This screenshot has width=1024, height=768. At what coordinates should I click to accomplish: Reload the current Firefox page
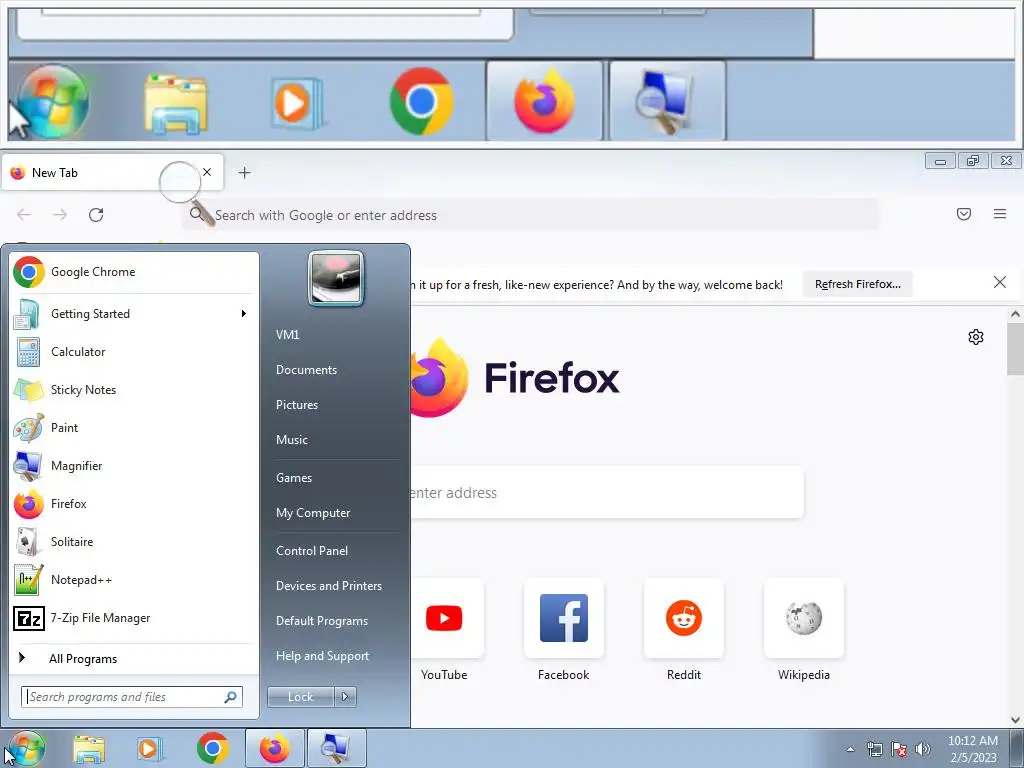tap(96, 215)
